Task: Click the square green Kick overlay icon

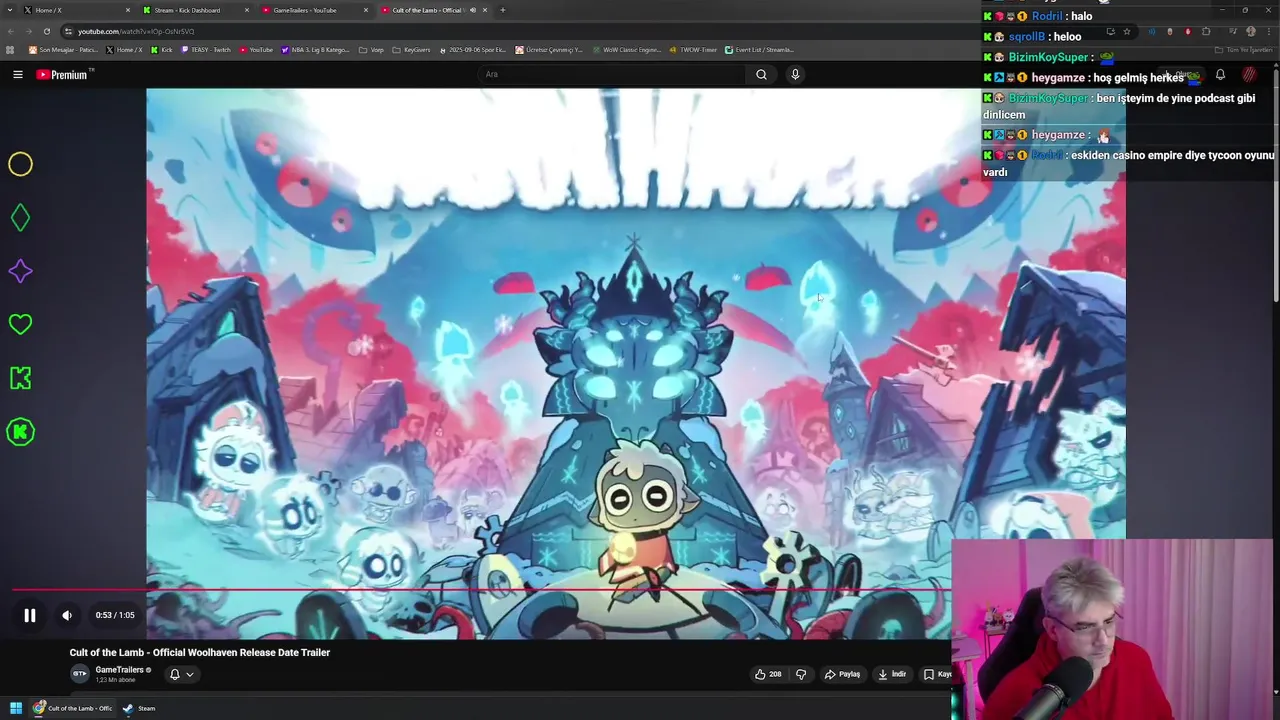Action: 20,378
